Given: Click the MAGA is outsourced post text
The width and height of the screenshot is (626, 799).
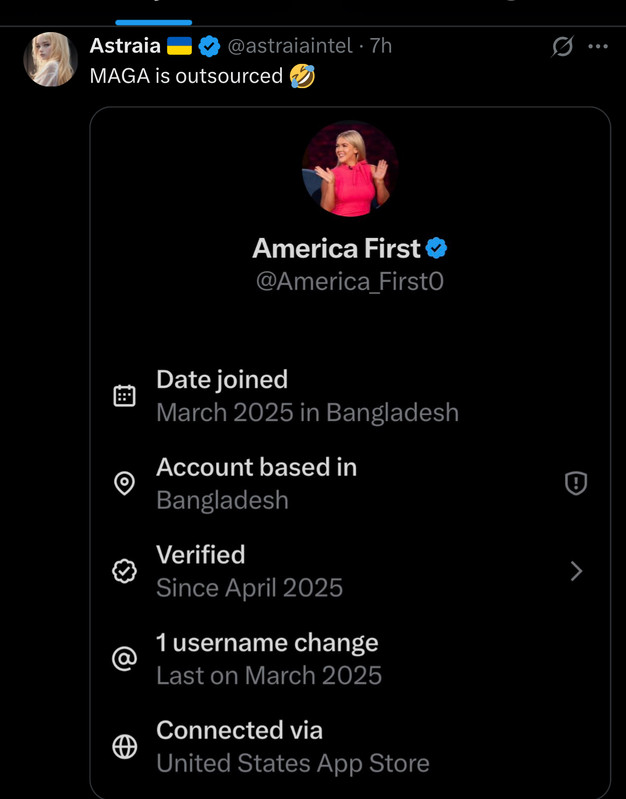Looking at the screenshot, I should [x=187, y=76].
